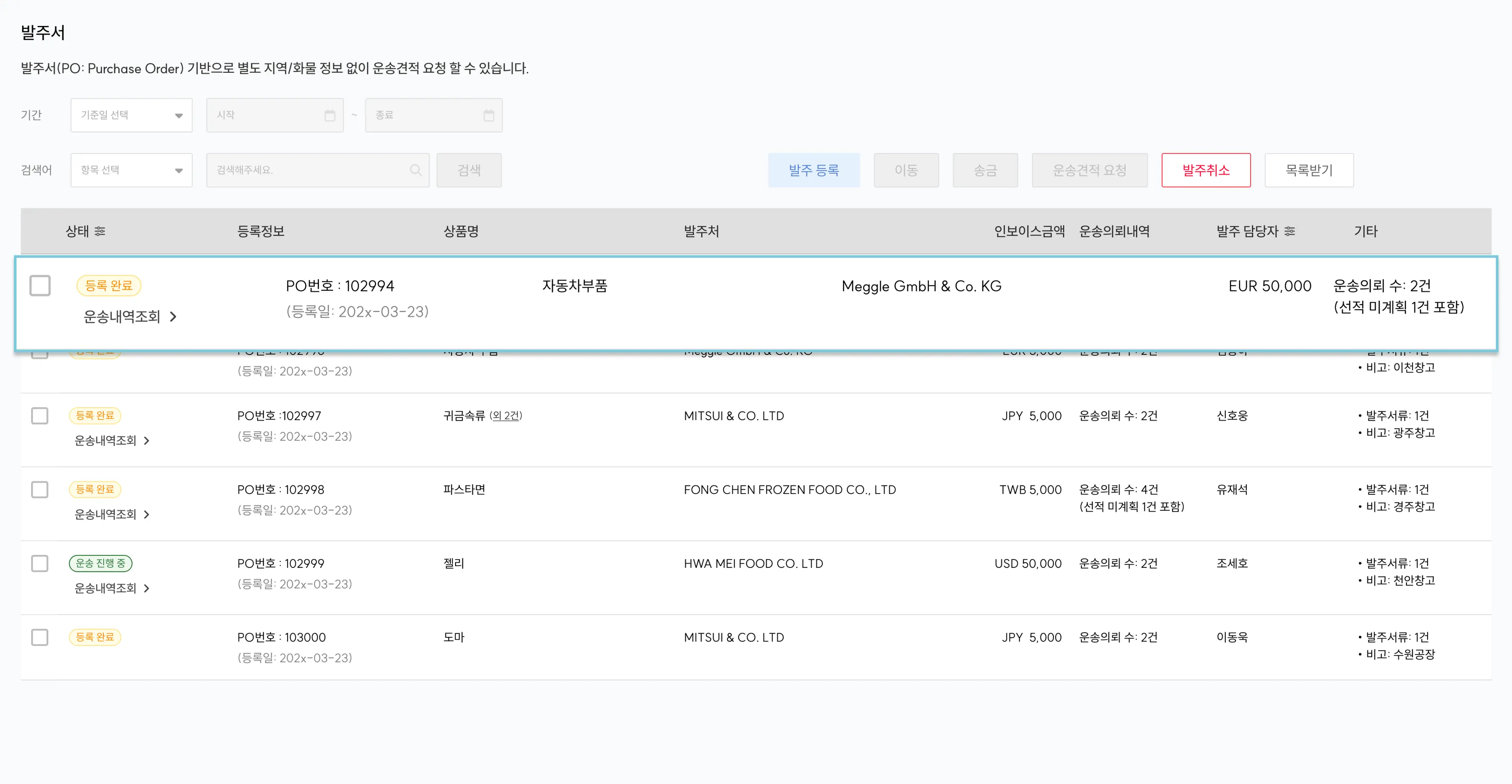Open the 기준일 선택 dropdown
The height and width of the screenshot is (784, 1512).
click(132, 115)
